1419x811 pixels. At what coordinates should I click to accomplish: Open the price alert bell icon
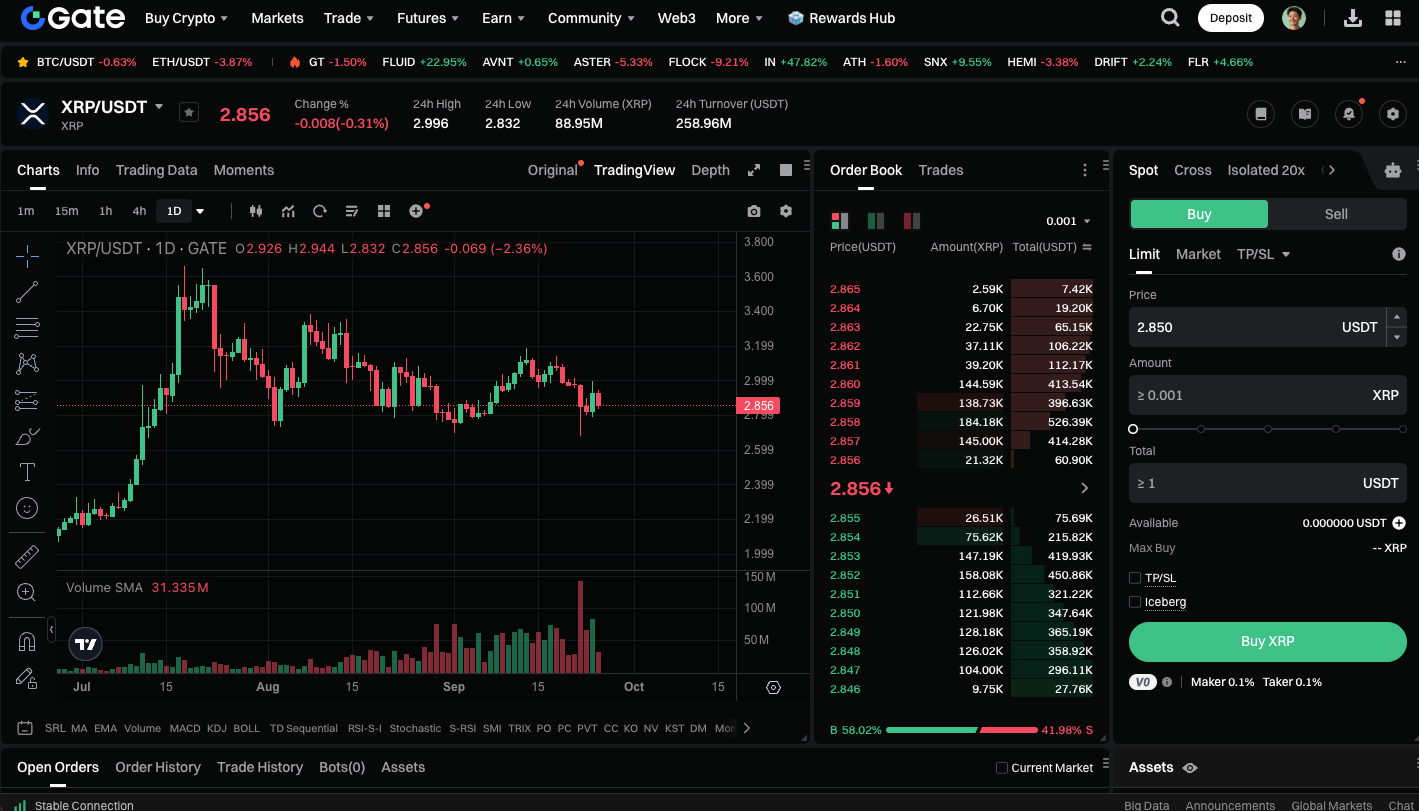tap(1349, 114)
